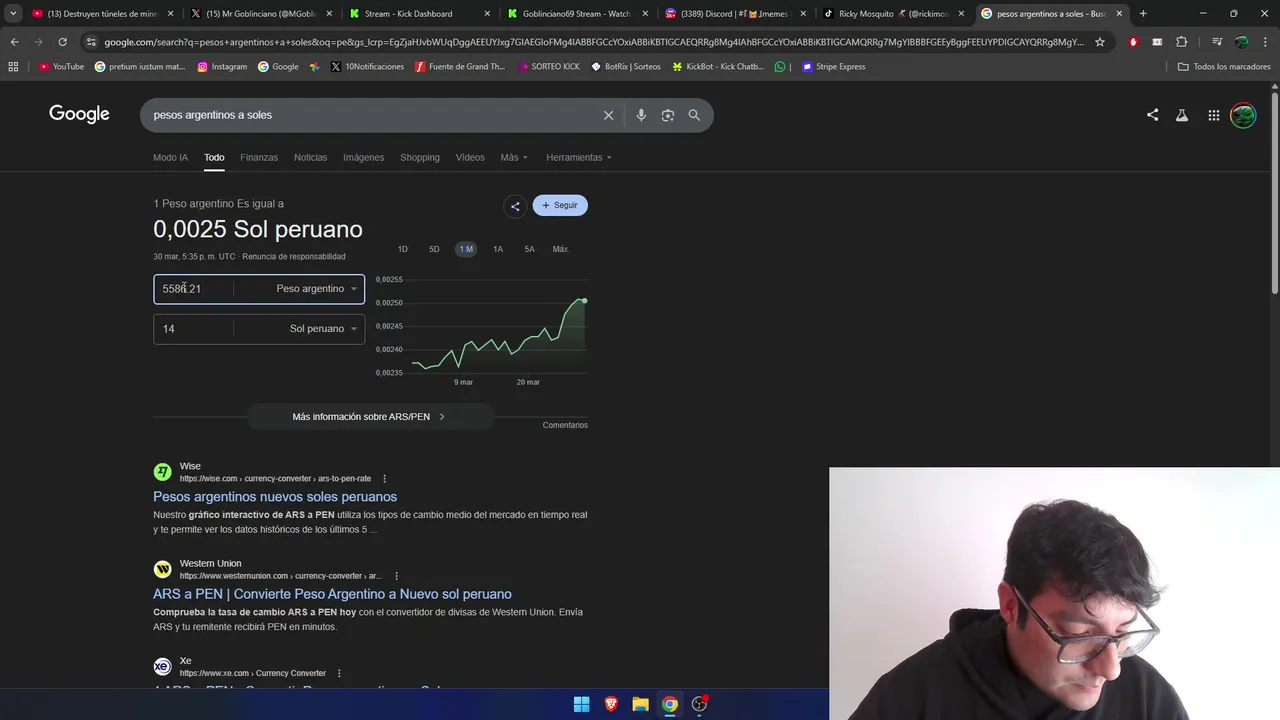This screenshot has height=720, width=1280.
Task: Click the Google logo
Action: 79,114
